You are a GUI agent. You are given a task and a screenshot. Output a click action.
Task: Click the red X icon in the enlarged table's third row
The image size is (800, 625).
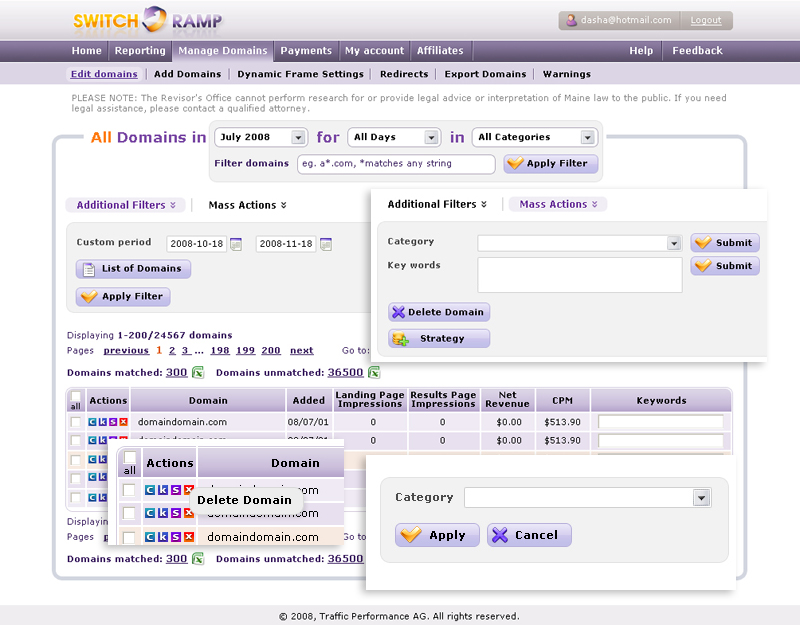pyautogui.click(x=189, y=537)
